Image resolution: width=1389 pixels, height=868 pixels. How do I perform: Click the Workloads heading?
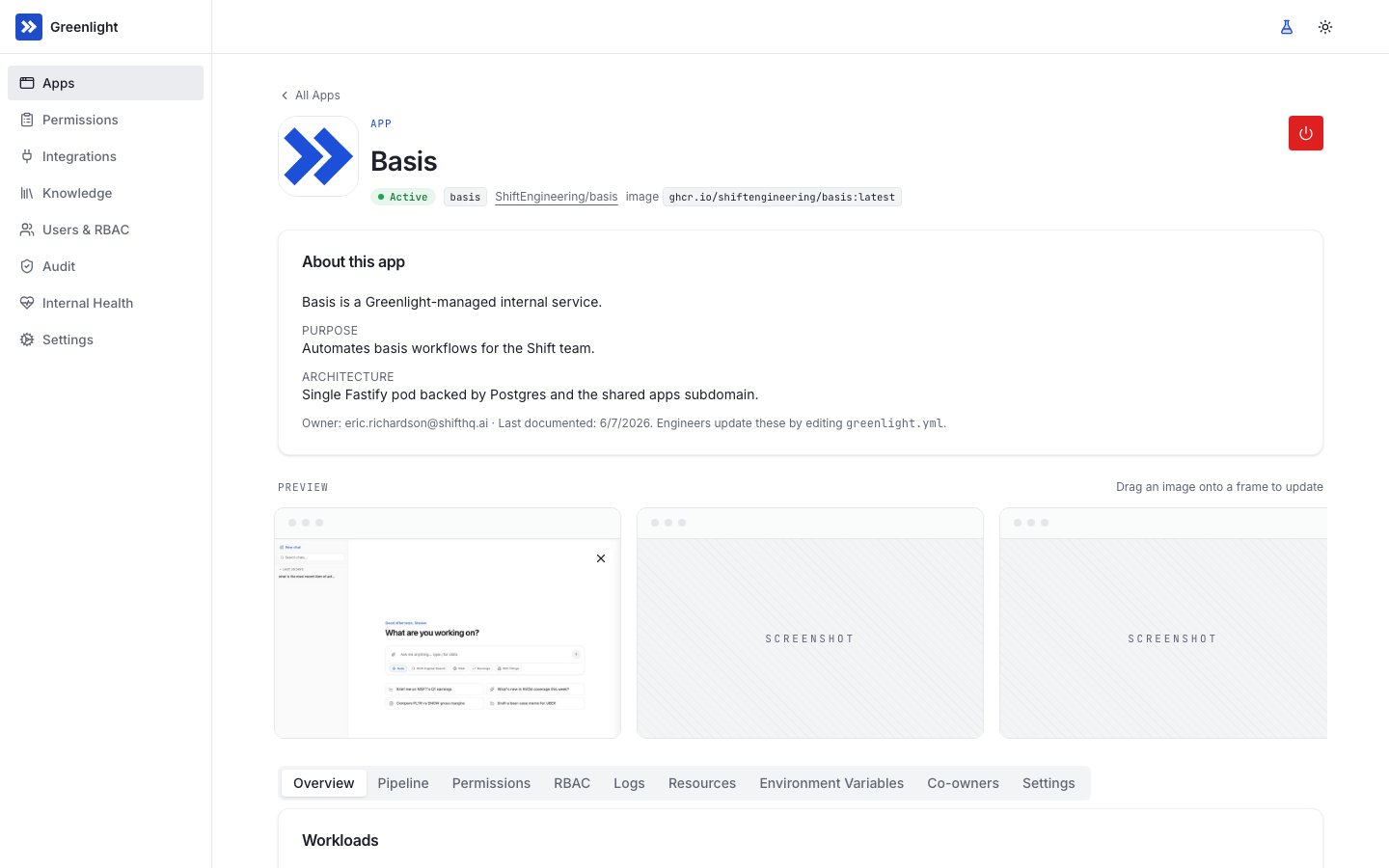(x=340, y=840)
